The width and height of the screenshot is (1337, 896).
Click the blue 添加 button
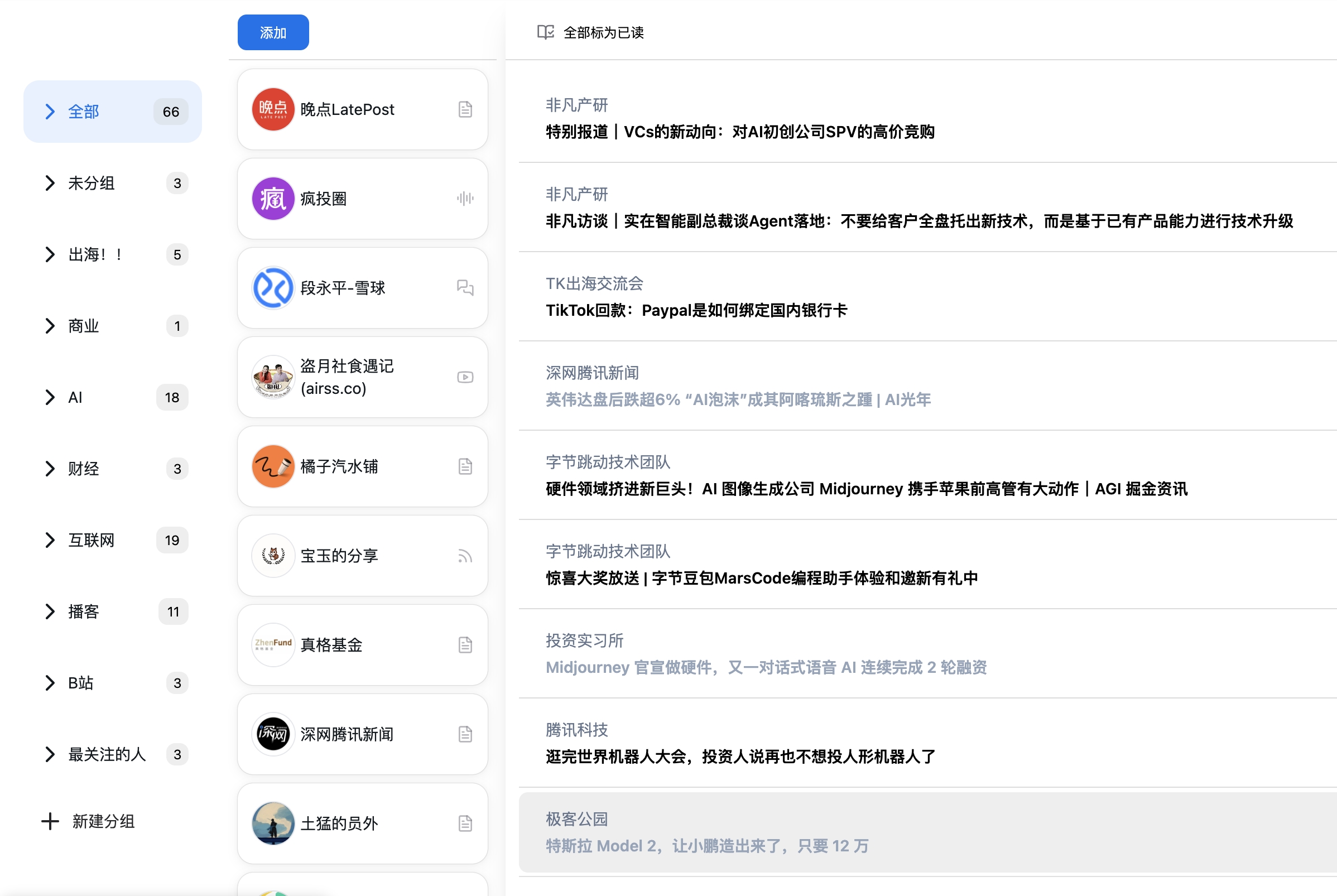click(273, 32)
